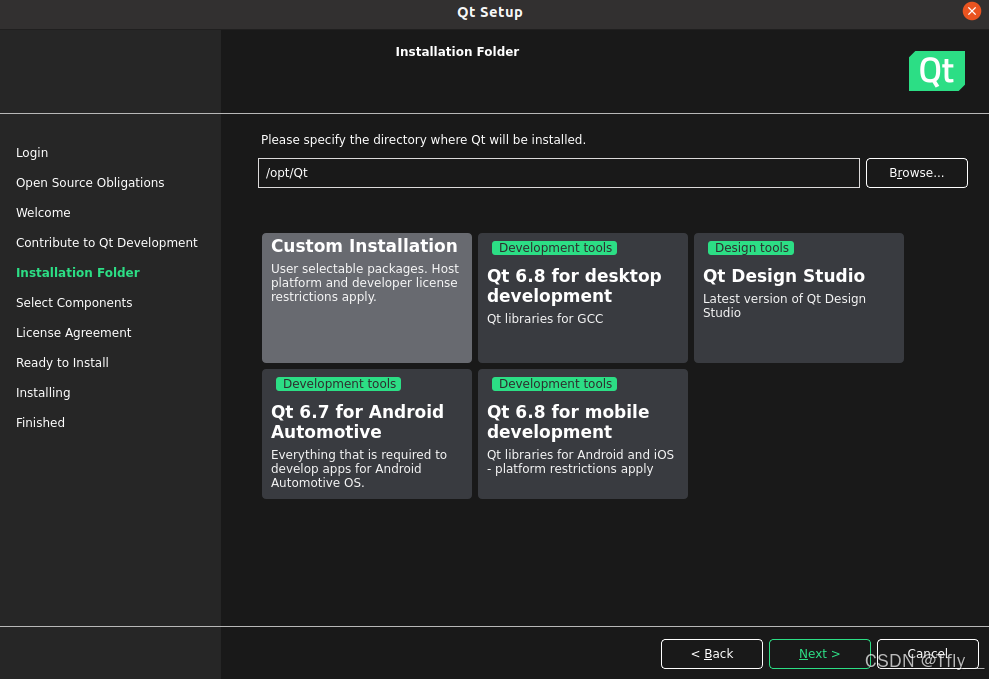The height and width of the screenshot is (679, 989).
Task: Go back with the < Back button
Action: pyautogui.click(x=711, y=654)
